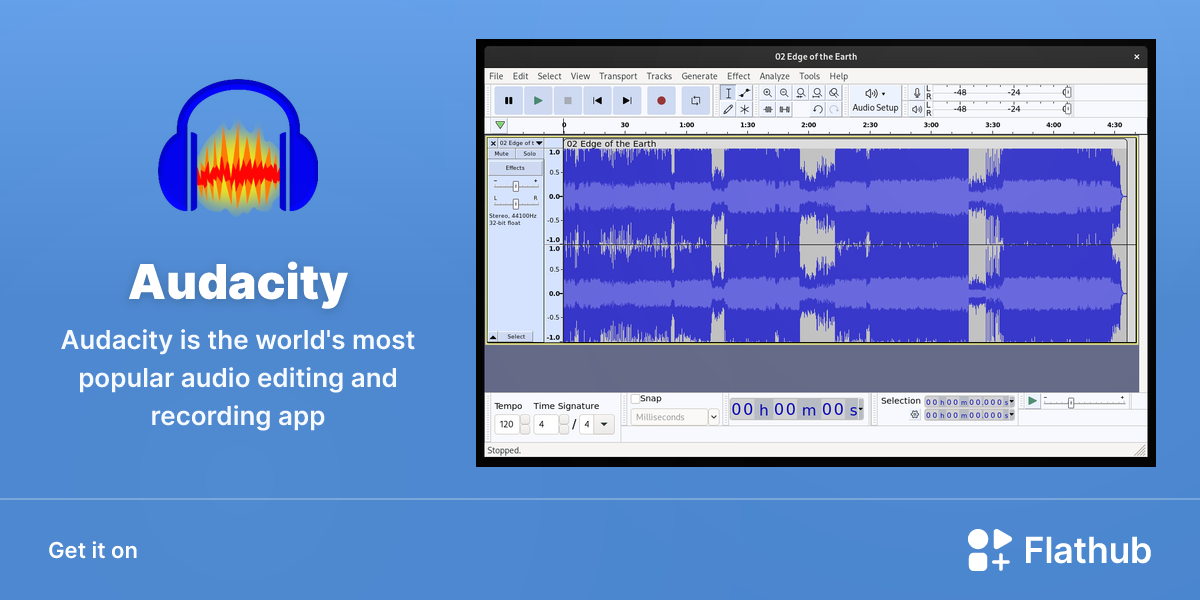
Task: Click the track gain slider handle
Action: [516, 187]
